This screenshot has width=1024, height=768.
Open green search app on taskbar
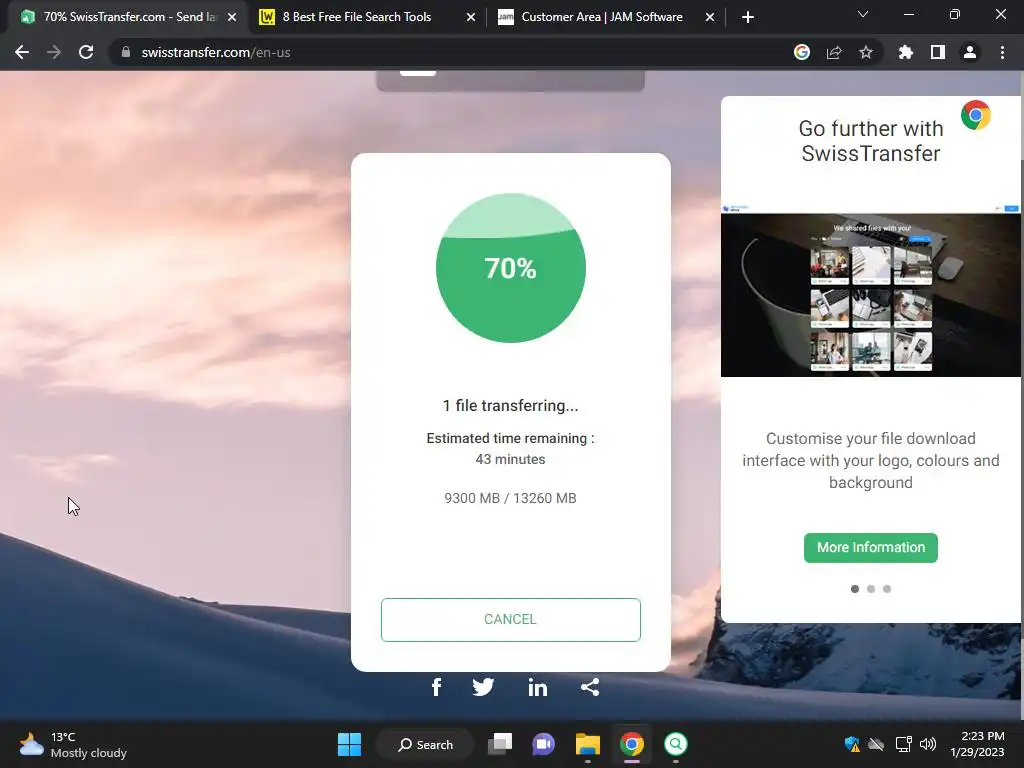(x=676, y=744)
